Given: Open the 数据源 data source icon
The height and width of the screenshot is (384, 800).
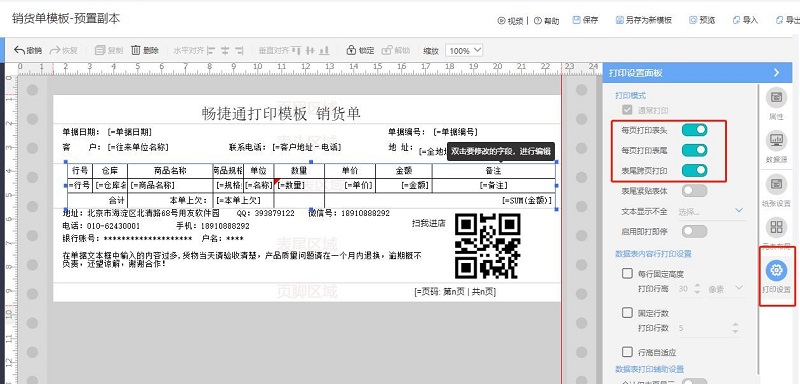Looking at the screenshot, I should tap(777, 140).
